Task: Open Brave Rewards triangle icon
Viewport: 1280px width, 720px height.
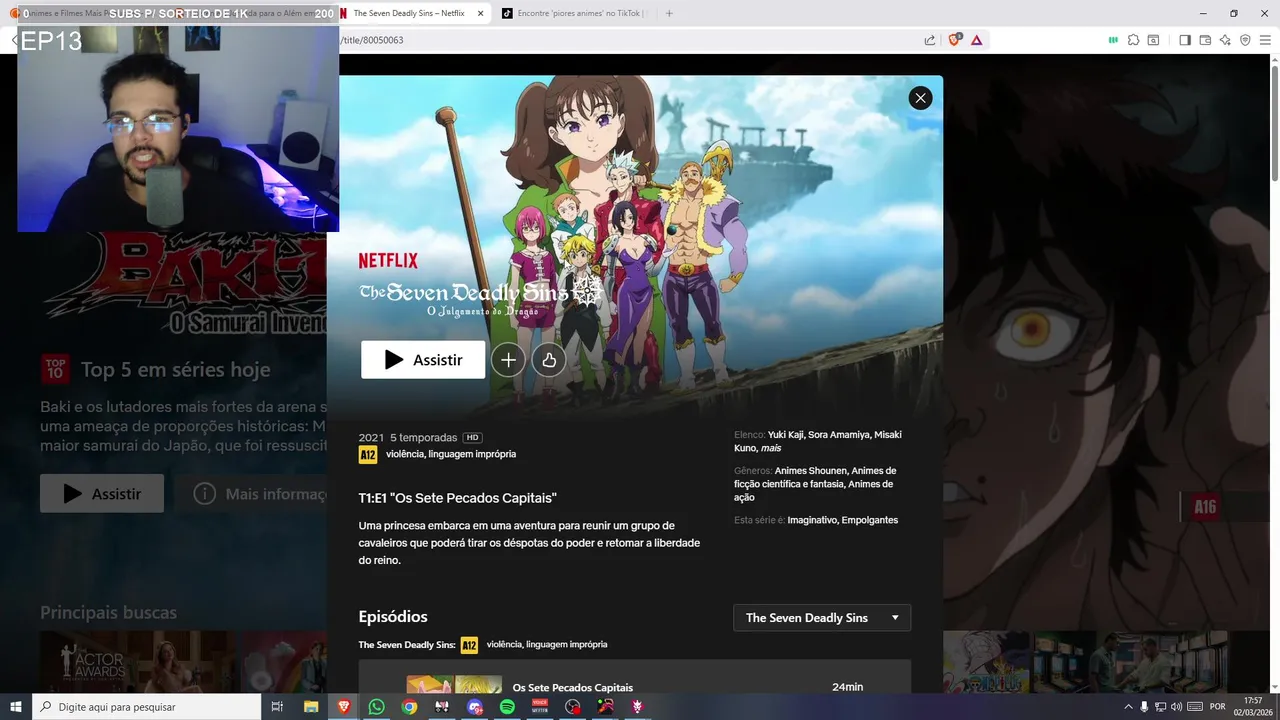Action: [x=976, y=40]
